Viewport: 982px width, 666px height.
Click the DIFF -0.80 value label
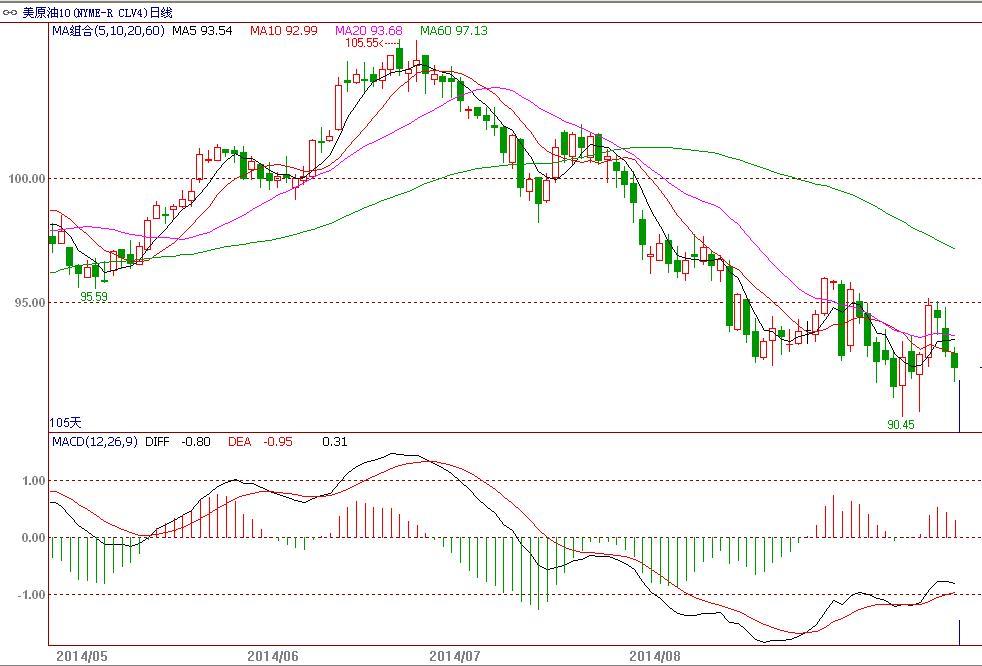tap(178, 441)
